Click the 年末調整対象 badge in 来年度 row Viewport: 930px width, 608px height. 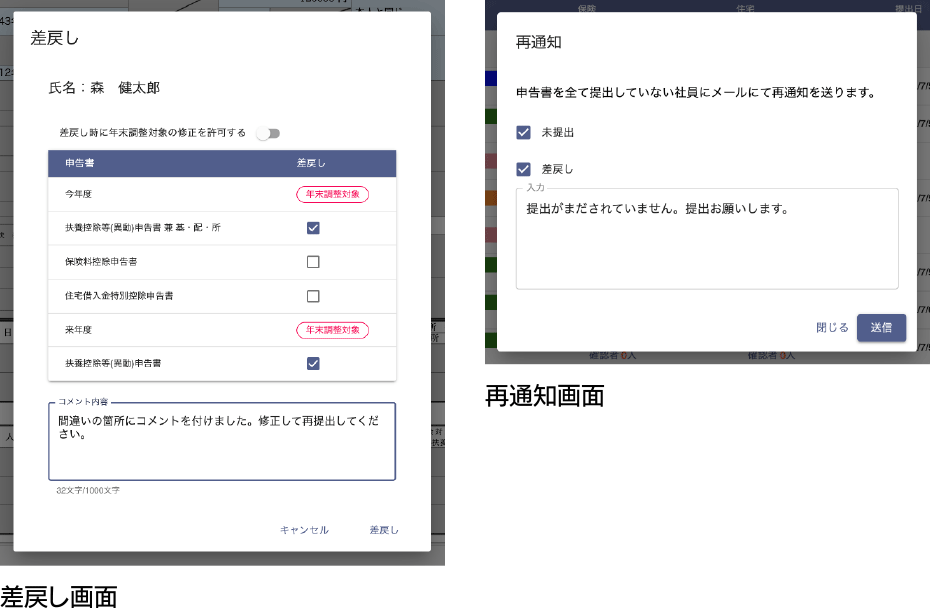click(332, 330)
